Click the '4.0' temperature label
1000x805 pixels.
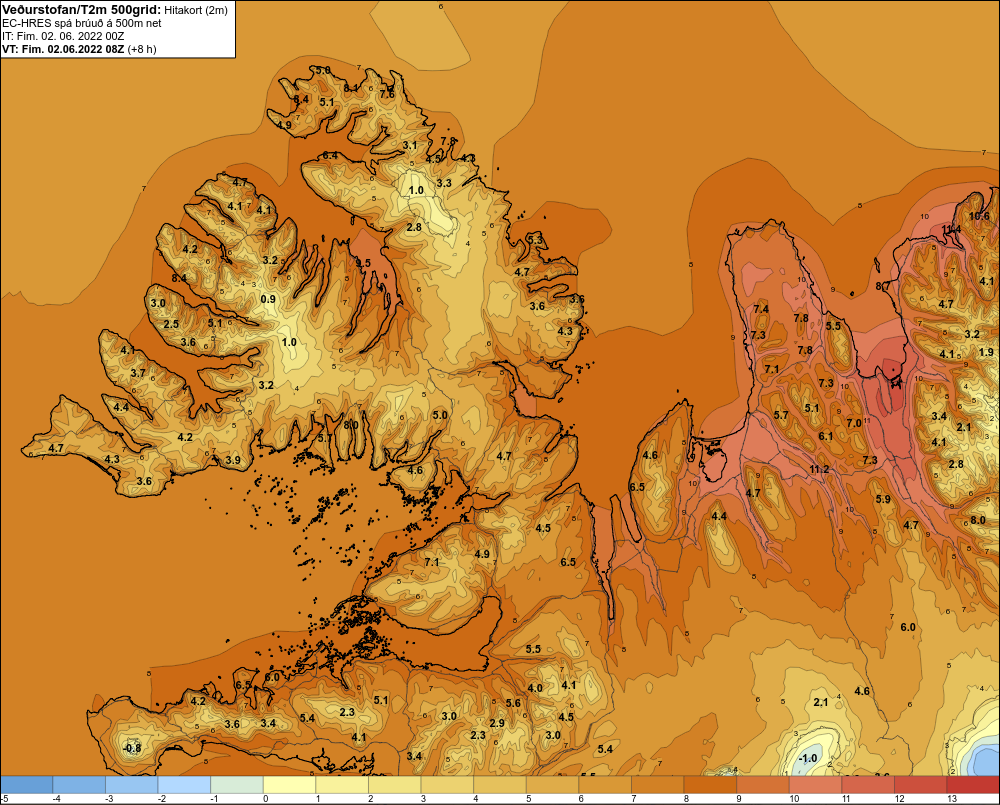tap(535, 688)
